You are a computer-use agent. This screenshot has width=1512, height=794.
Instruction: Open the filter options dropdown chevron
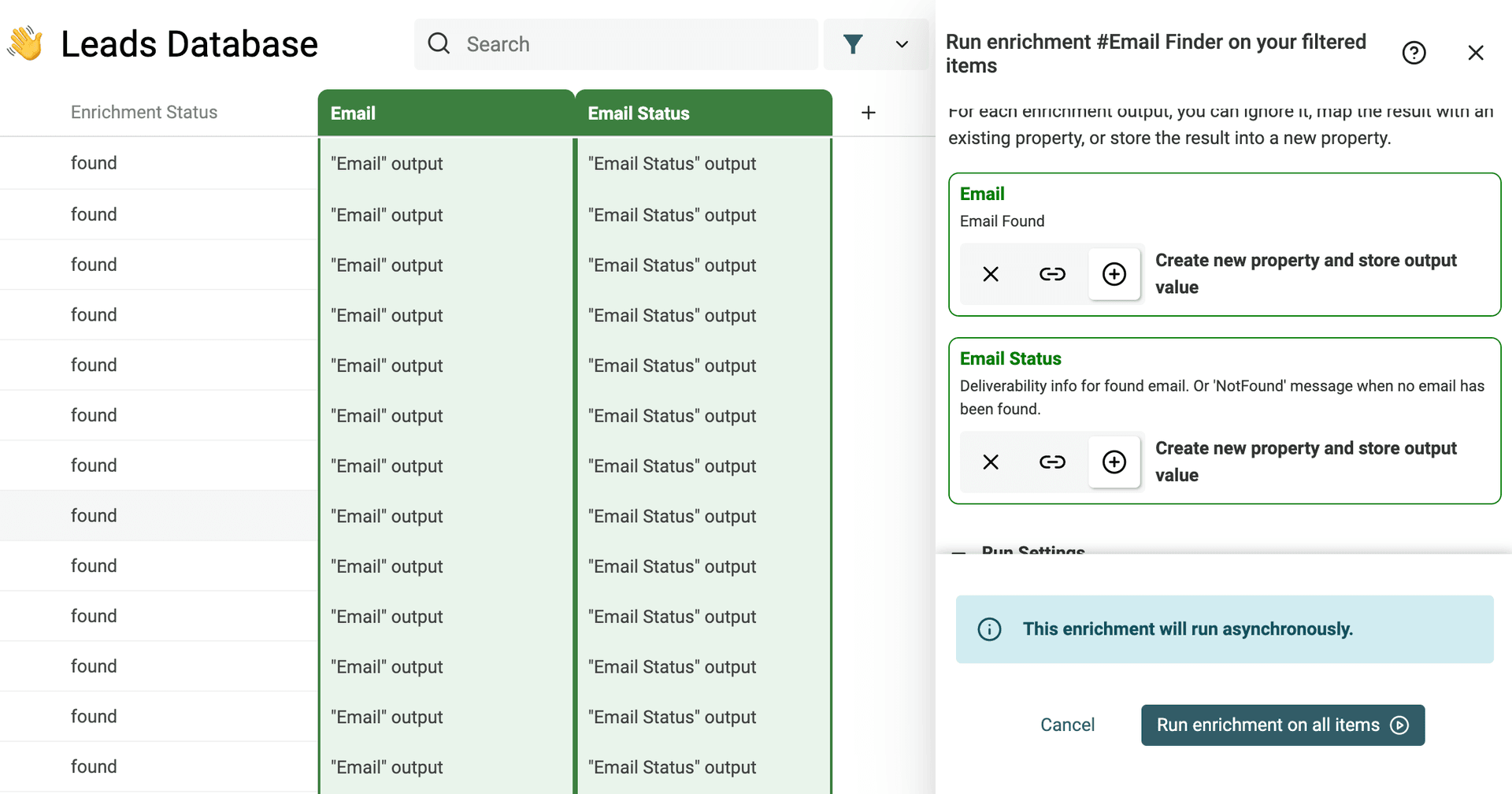click(902, 44)
